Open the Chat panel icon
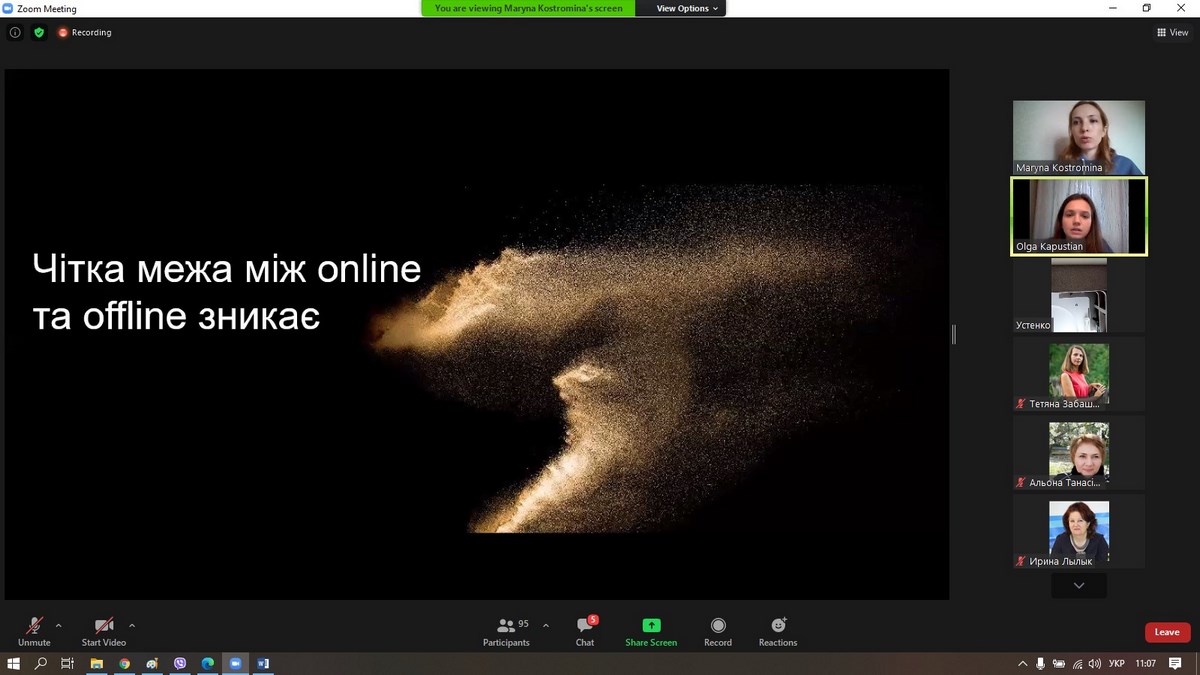Image resolution: width=1200 pixels, height=675 pixels. 585,626
